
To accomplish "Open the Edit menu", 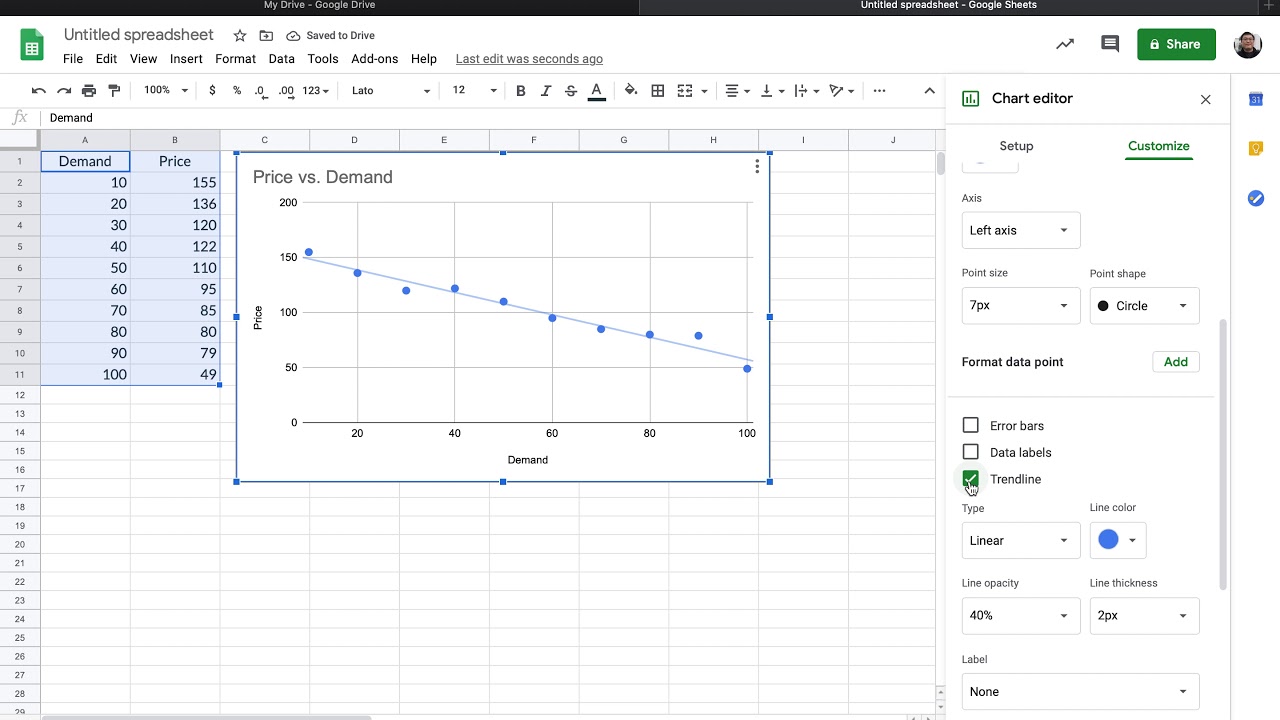I will [106, 59].
